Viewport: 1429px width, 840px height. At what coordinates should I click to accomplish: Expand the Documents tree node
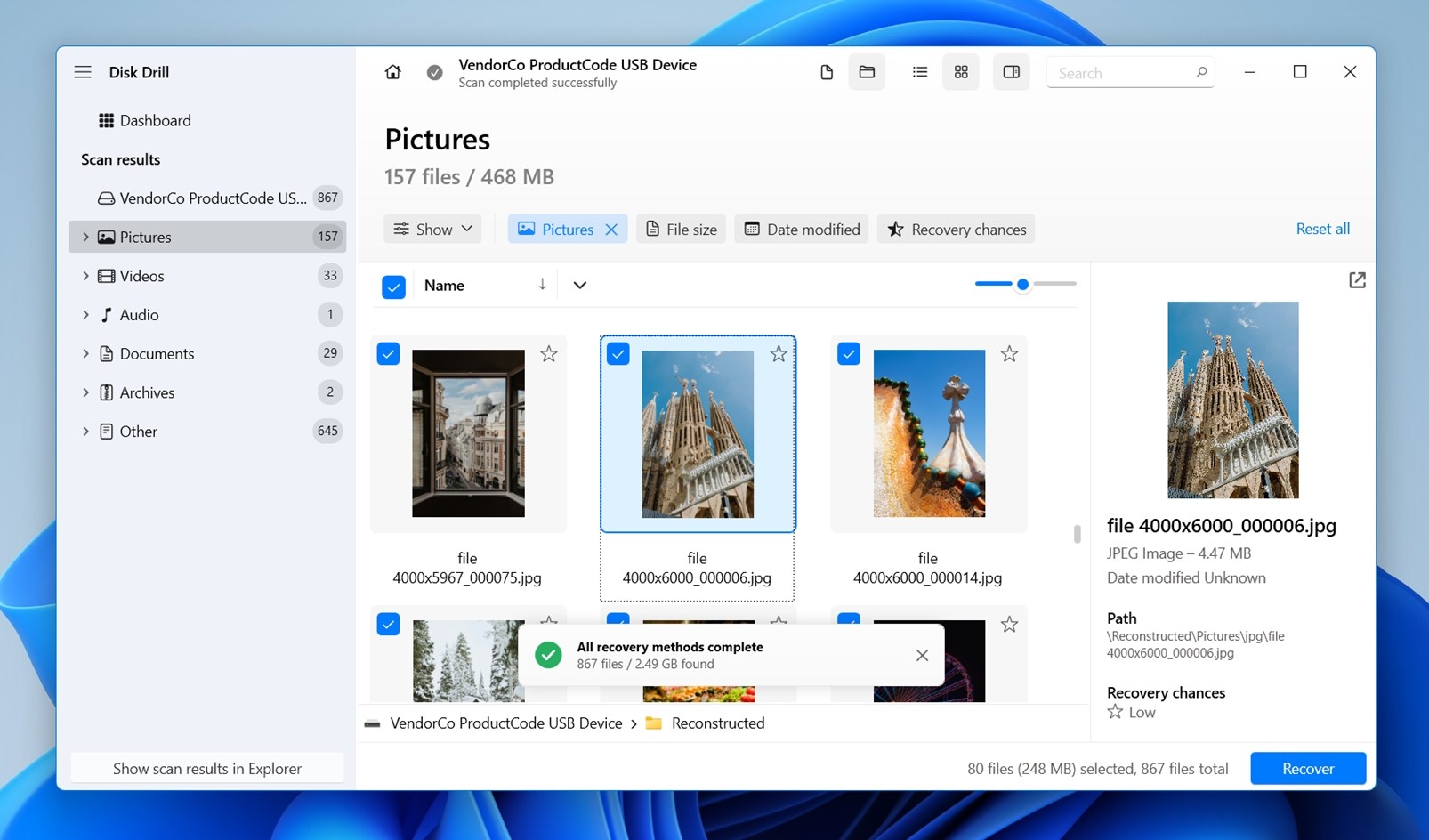pos(85,353)
